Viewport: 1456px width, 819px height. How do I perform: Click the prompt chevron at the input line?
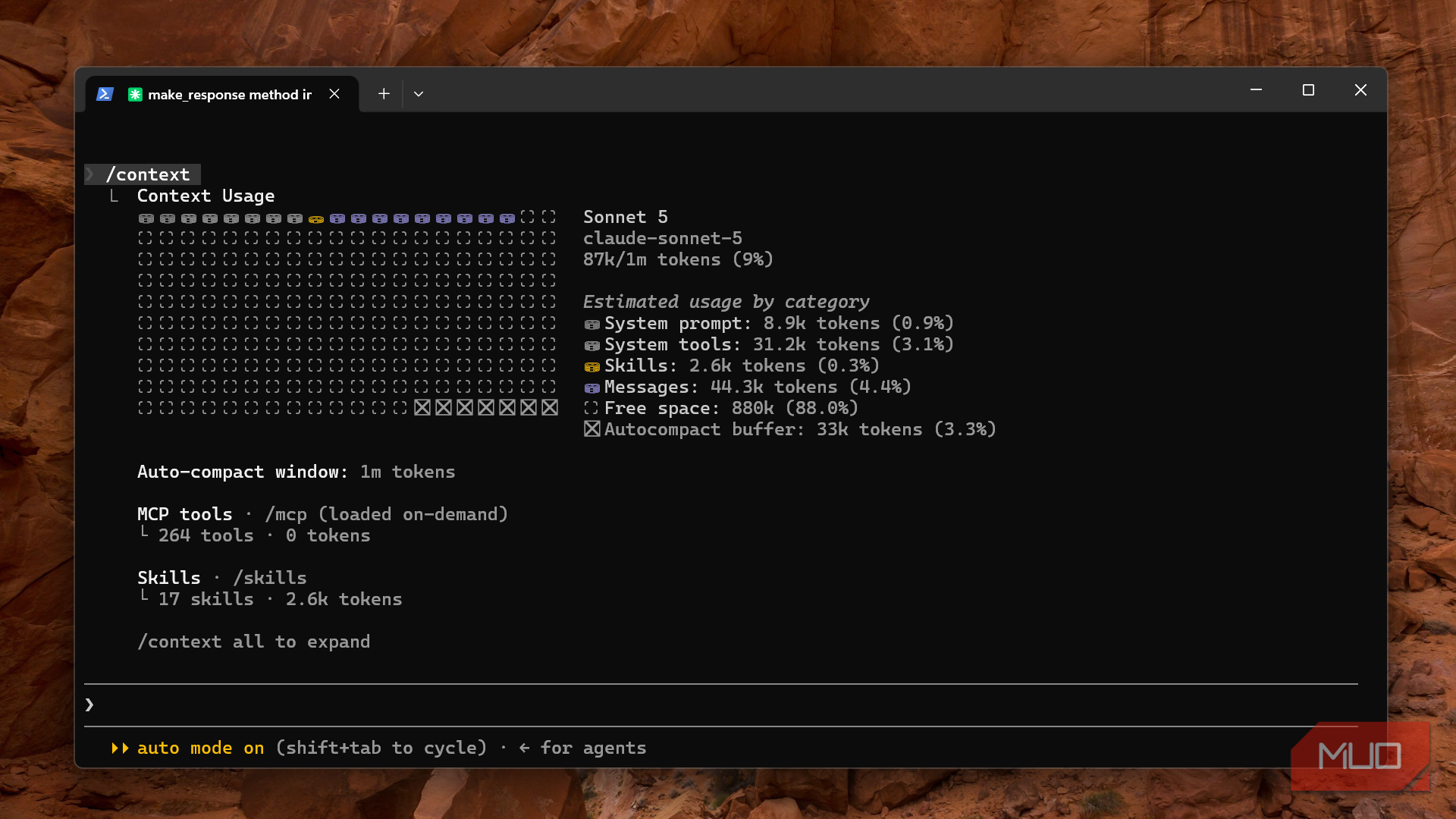pos(89,705)
